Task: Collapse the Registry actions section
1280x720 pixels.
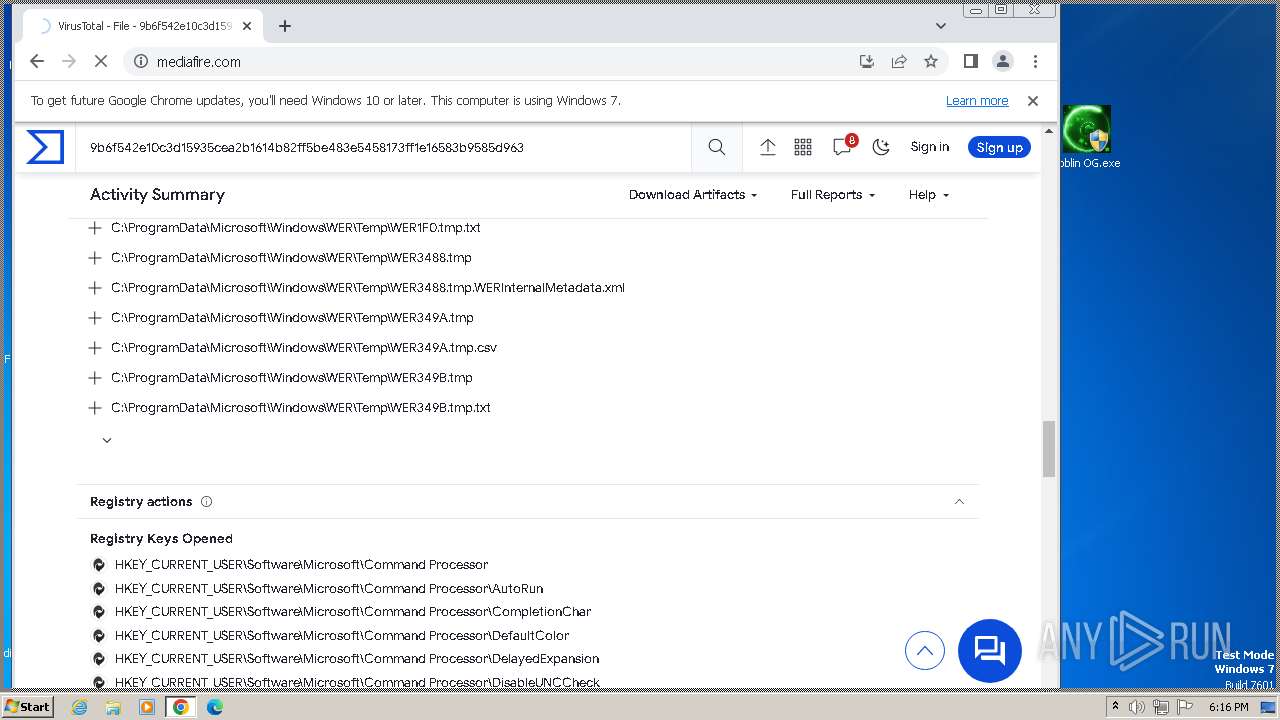Action: pyautogui.click(x=959, y=502)
